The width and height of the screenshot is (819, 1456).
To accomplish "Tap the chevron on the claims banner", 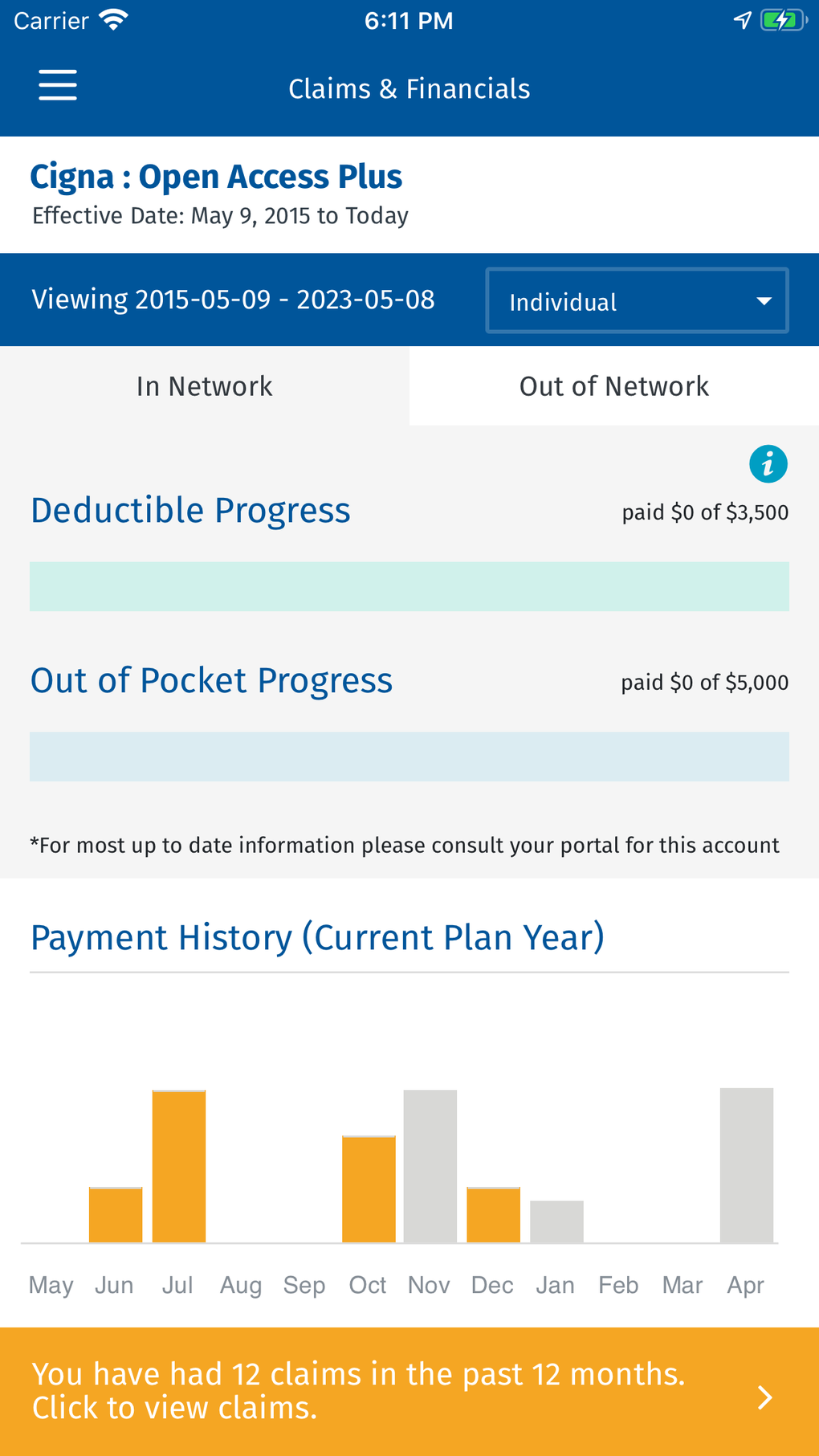I will click(765, 1397).
